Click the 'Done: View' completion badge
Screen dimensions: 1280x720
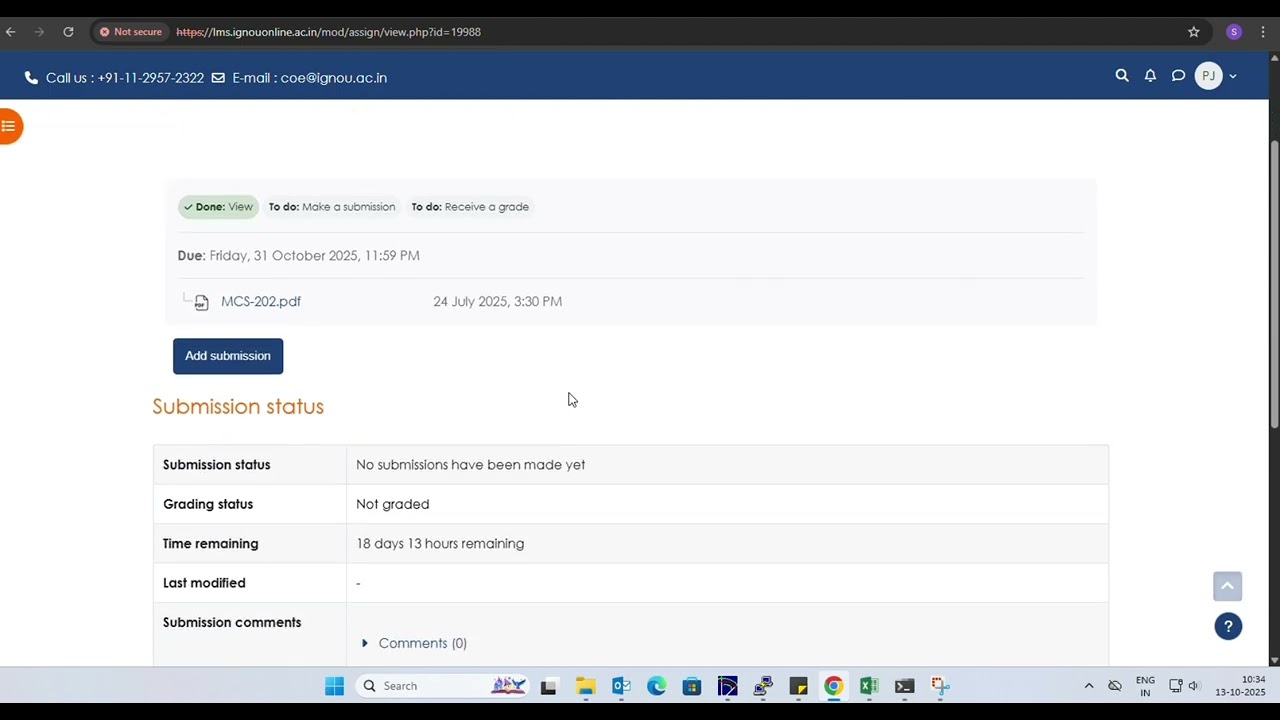(218, 207)
